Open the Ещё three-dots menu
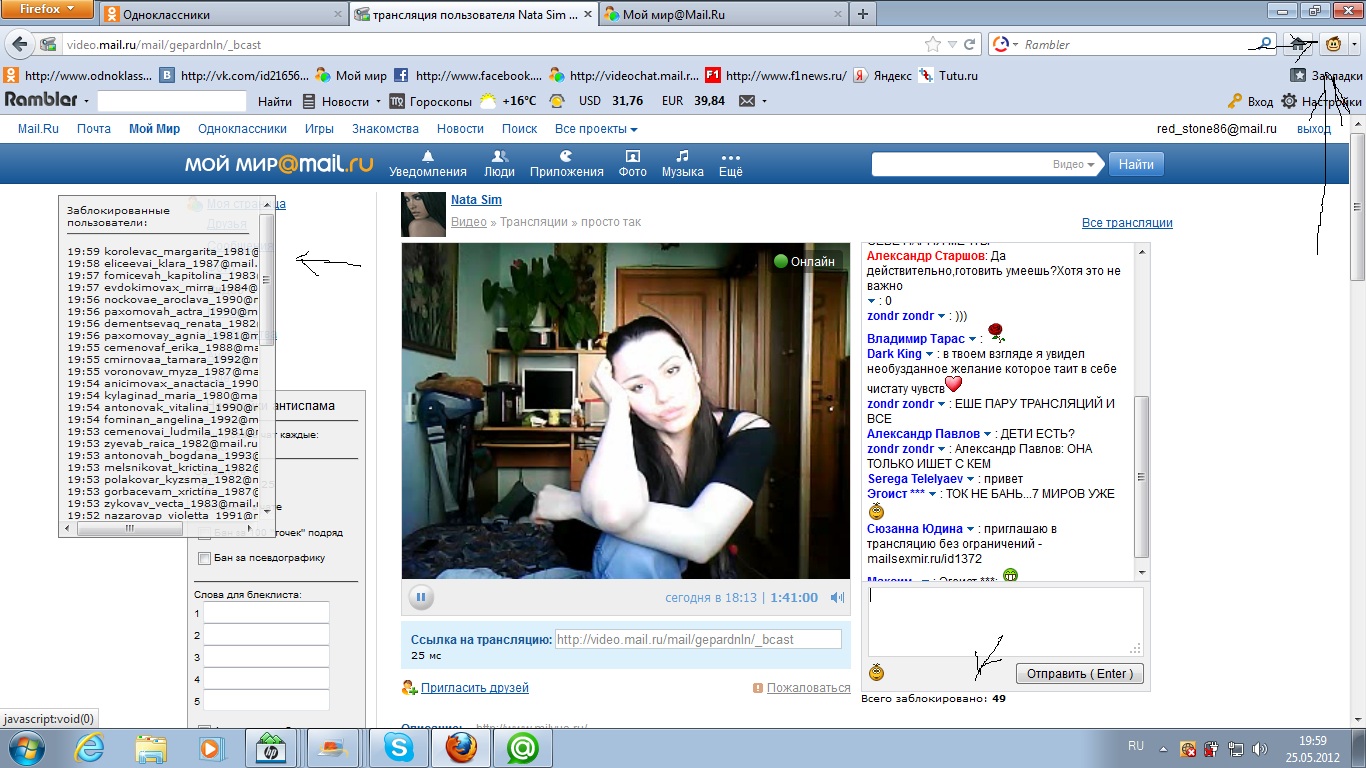 [x=730, y=157]
